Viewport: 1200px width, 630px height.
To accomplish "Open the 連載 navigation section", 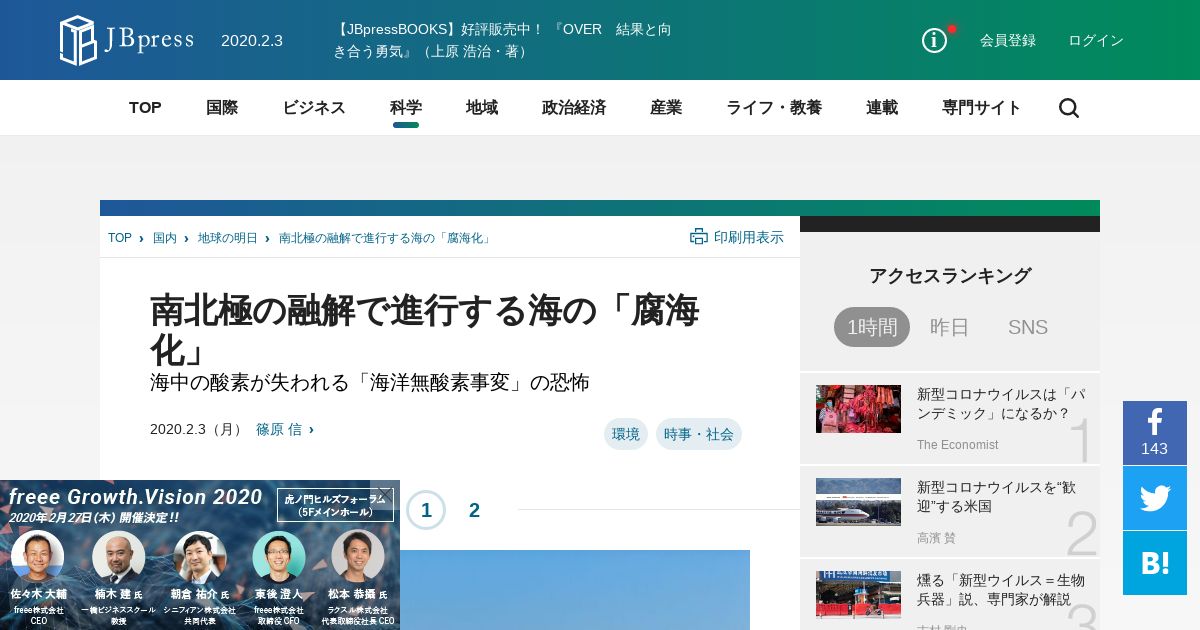I will (x=882, y=108).
